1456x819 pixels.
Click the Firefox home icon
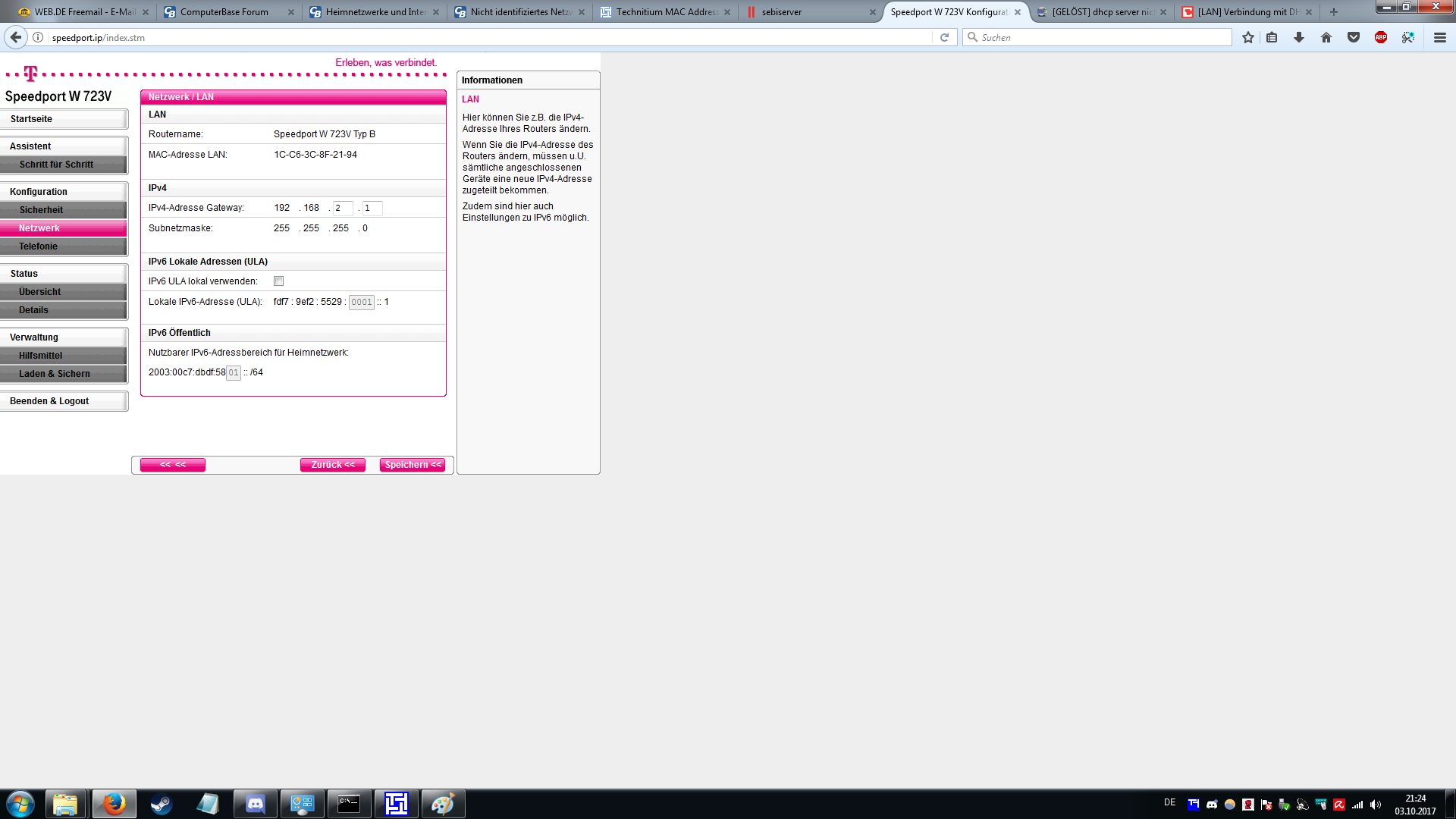point(1326,37)
